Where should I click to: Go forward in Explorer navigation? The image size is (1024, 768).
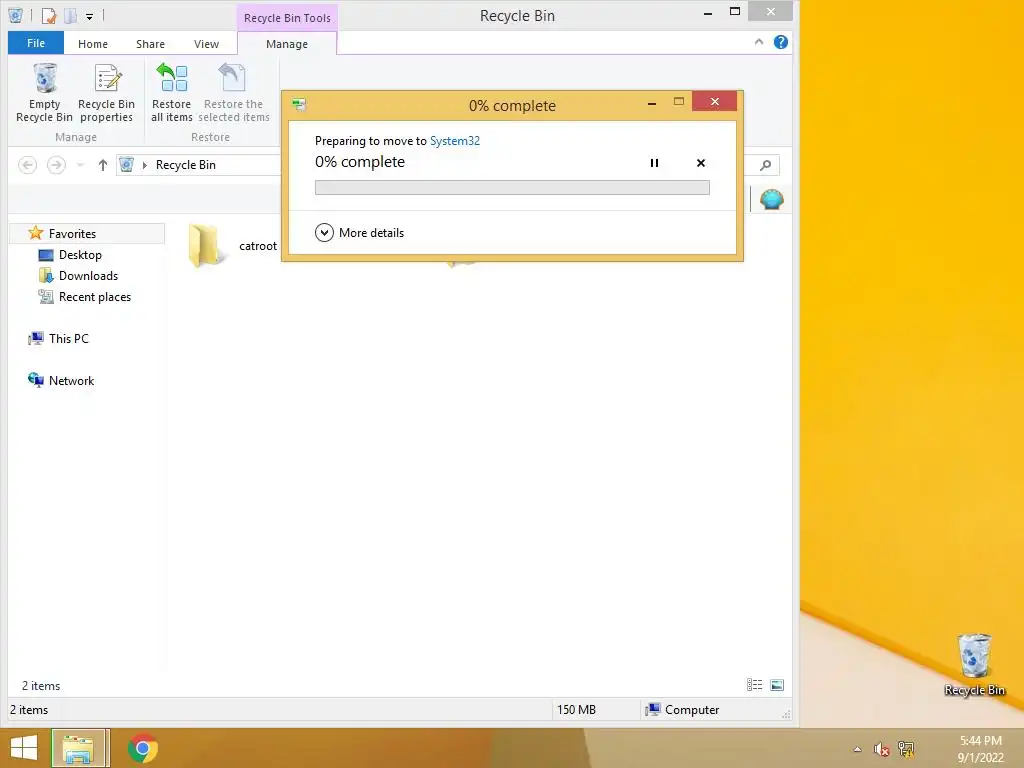(57, 165)
